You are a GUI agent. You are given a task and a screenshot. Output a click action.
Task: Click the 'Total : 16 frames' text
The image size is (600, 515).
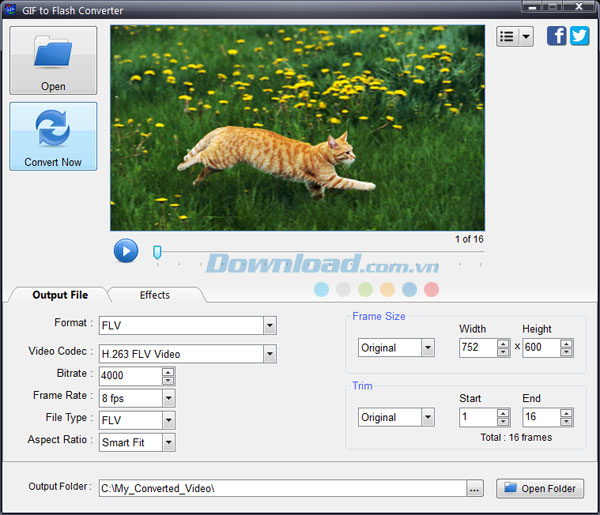[x=516, y=437]
